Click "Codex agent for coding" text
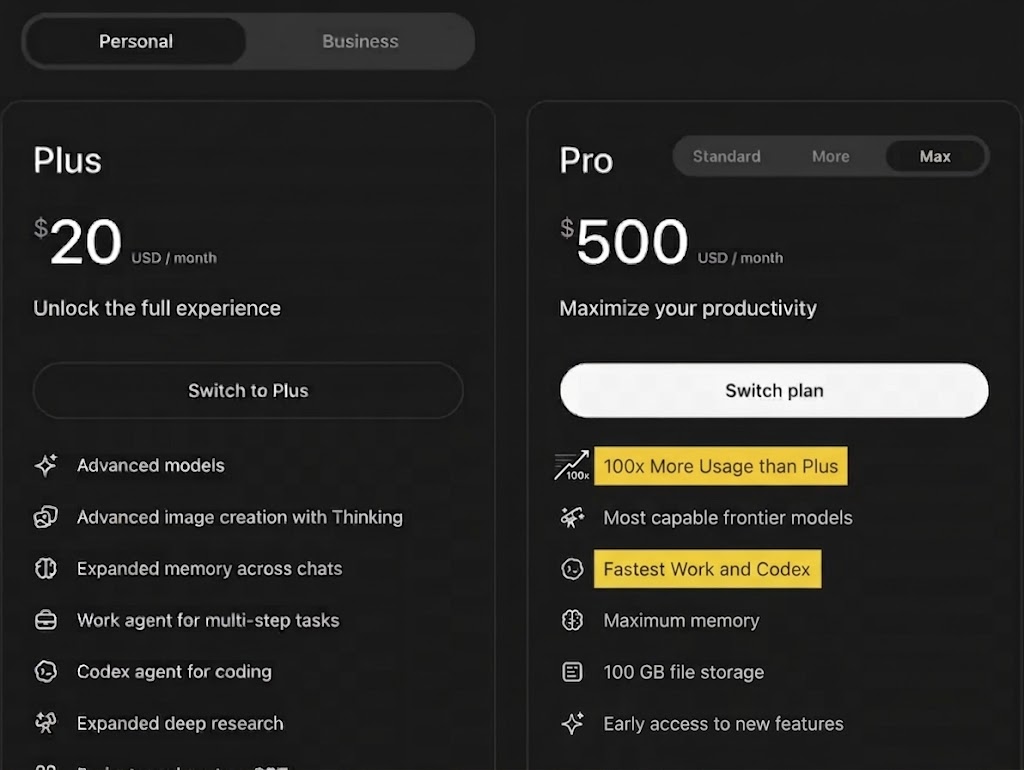The height and width of the screenshot is (770, 1024). click(174, 671)
